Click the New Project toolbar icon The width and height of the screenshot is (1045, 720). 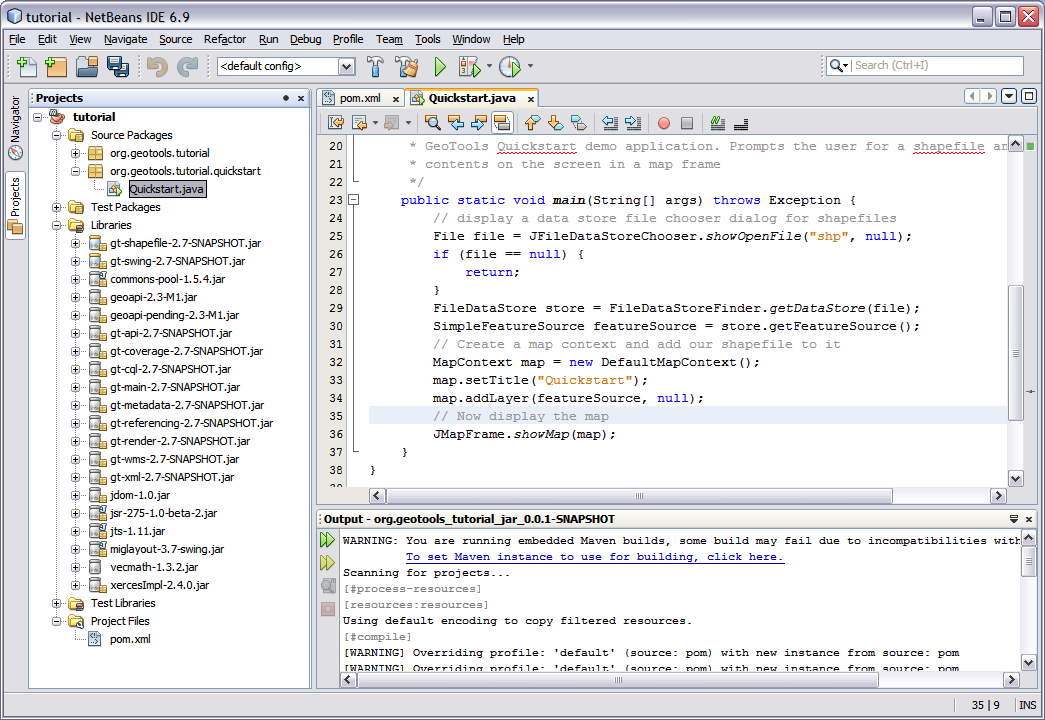pos(56,66)
